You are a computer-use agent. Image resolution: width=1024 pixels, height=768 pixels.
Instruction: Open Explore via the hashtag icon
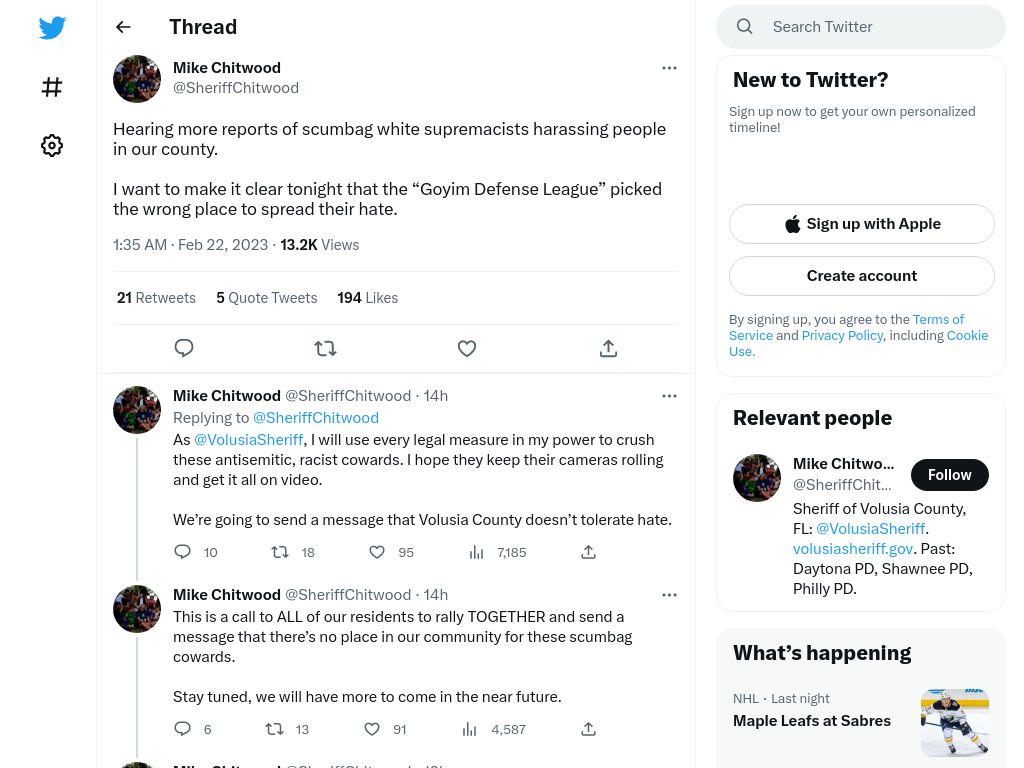pos(52,87)
